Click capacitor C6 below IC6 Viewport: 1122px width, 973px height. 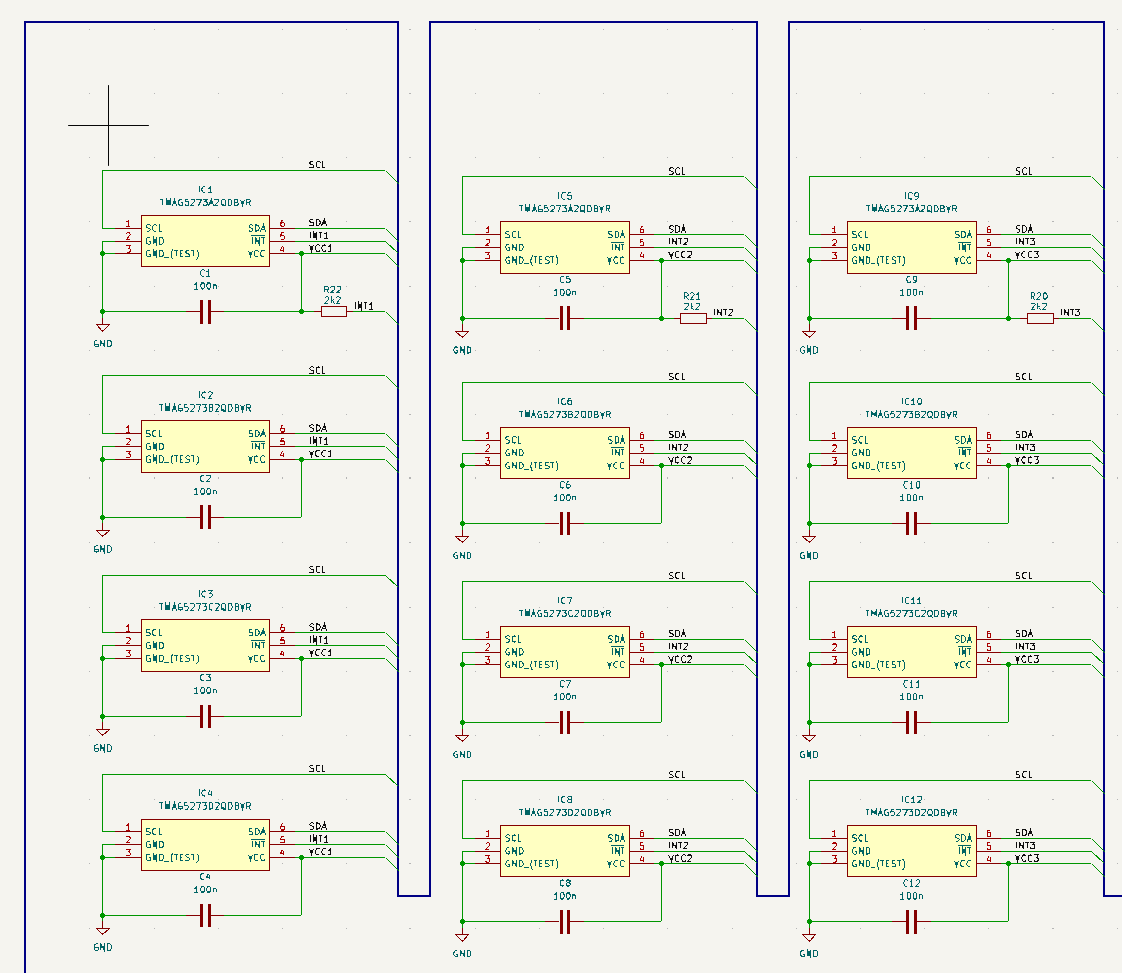[564, 523]
